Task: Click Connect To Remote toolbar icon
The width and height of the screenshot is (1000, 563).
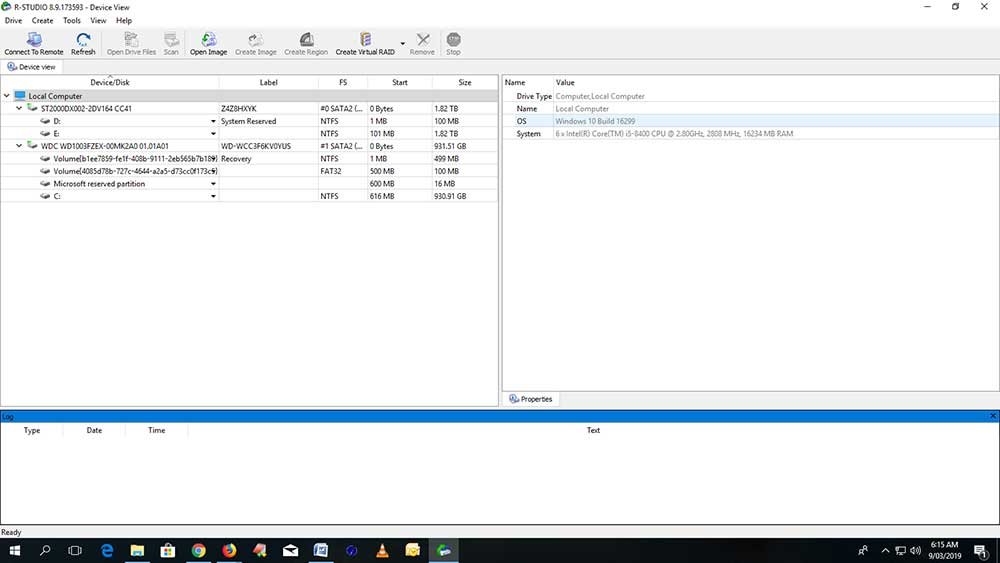Action: pyautogui.click(x=34, y=44)
